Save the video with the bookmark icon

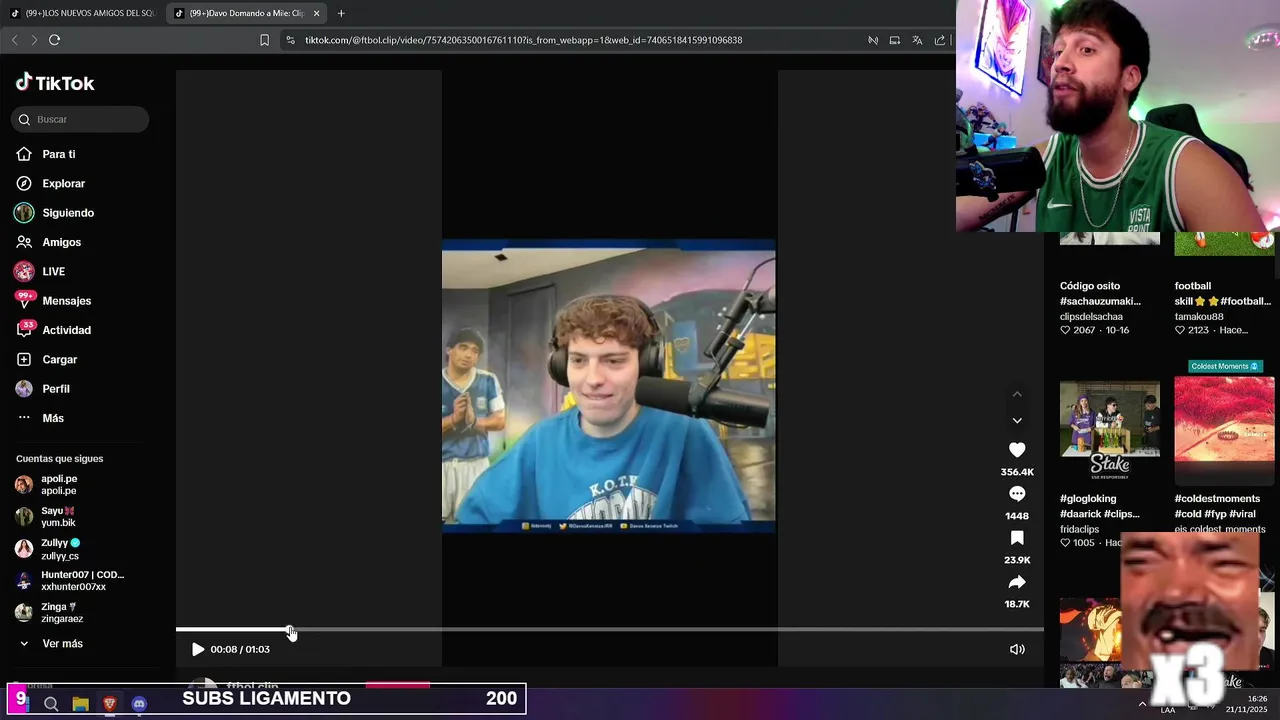pos(1017,538)
